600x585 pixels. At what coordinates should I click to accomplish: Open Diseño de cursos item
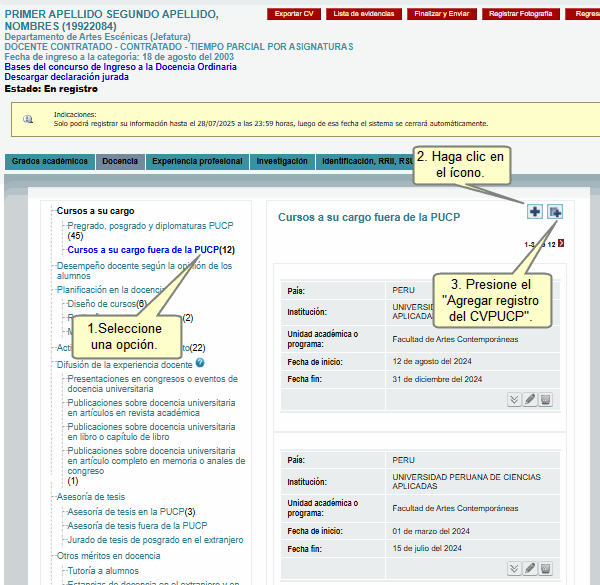pos(102,304)
